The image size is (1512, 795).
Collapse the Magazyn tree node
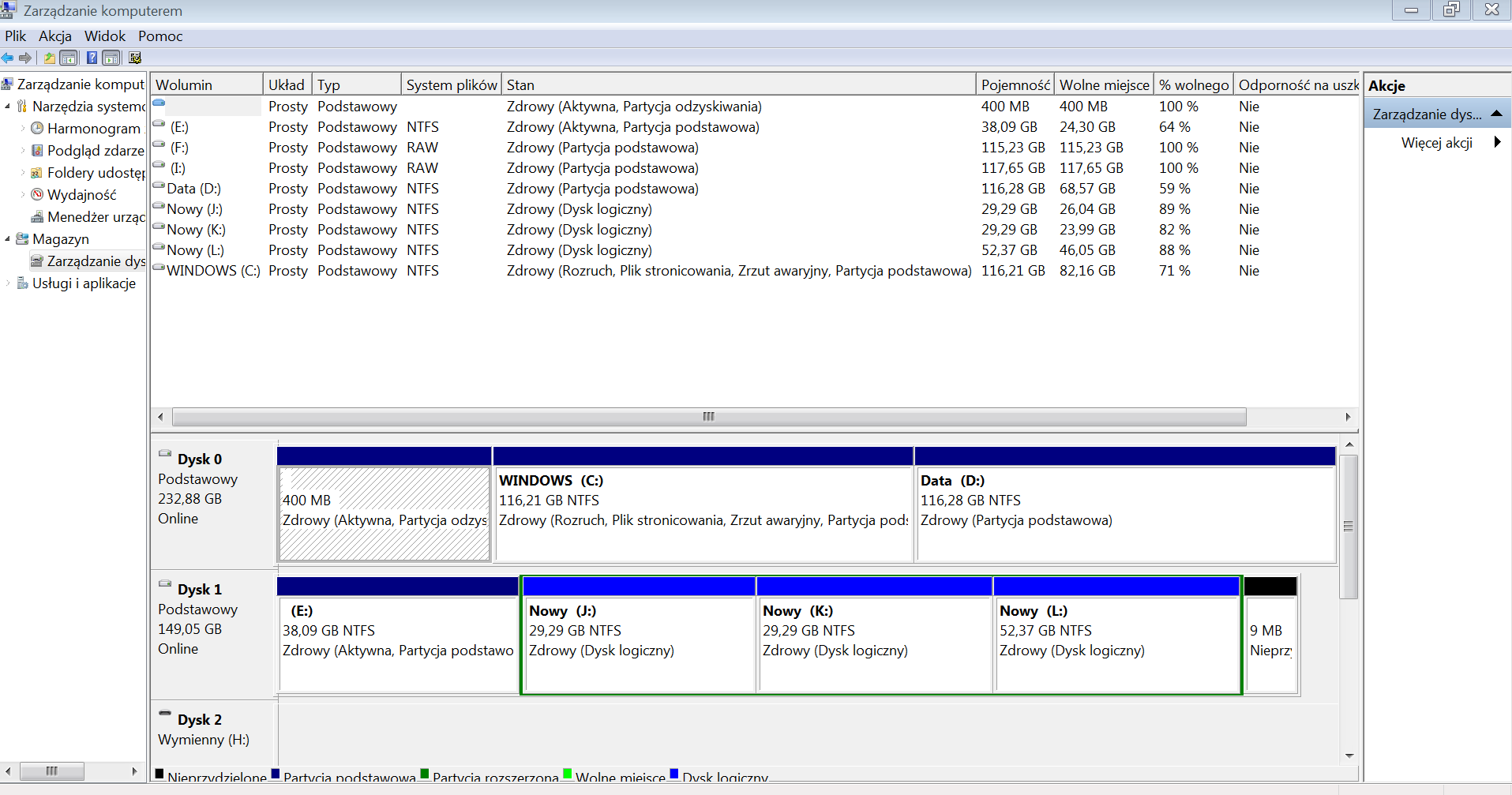[x=8, y=238]
